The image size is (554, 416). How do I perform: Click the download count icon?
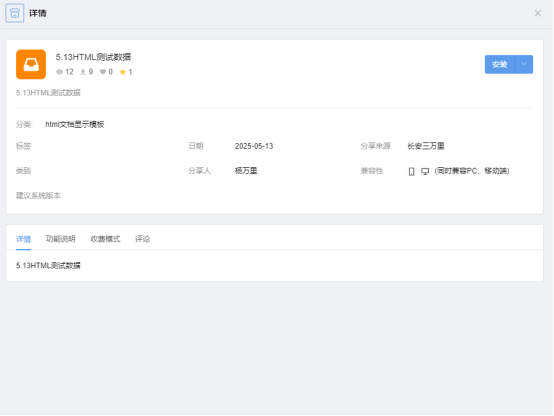(83, 72)
